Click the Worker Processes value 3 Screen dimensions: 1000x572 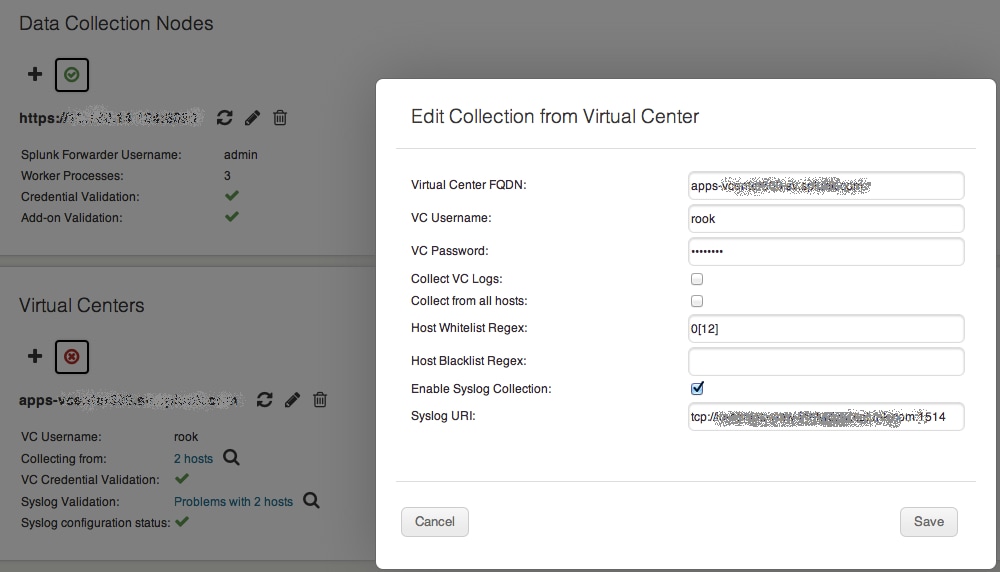(x=227, y=175)
